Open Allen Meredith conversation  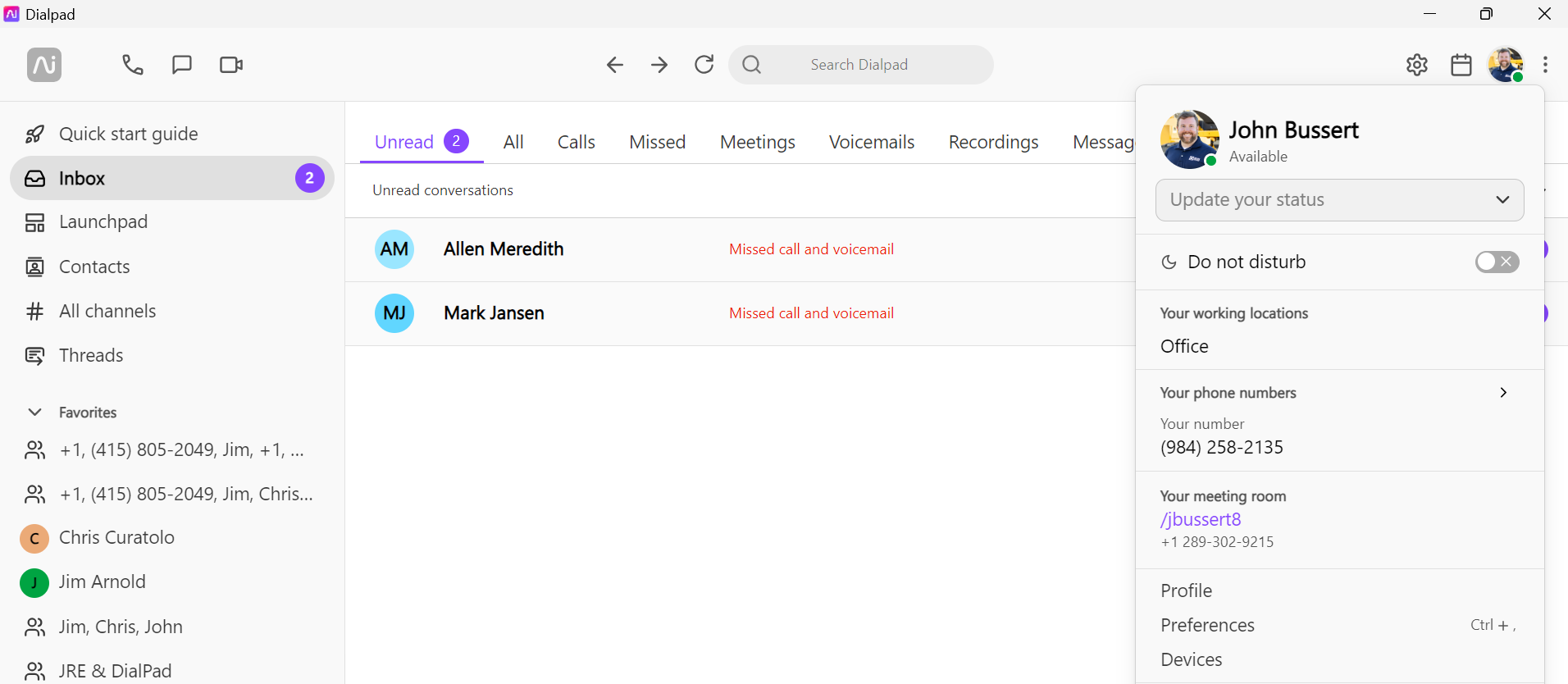[503, 249]
